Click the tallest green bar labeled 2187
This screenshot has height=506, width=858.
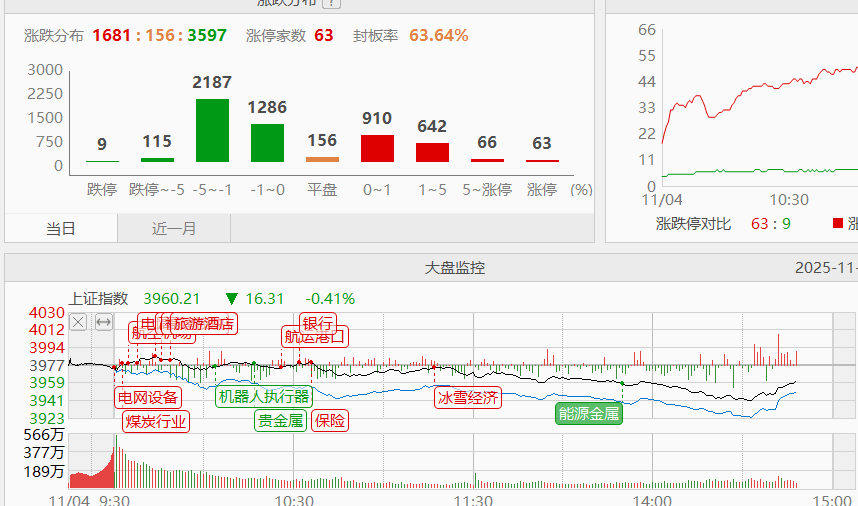pyautogui.click(x=212, y=130)
